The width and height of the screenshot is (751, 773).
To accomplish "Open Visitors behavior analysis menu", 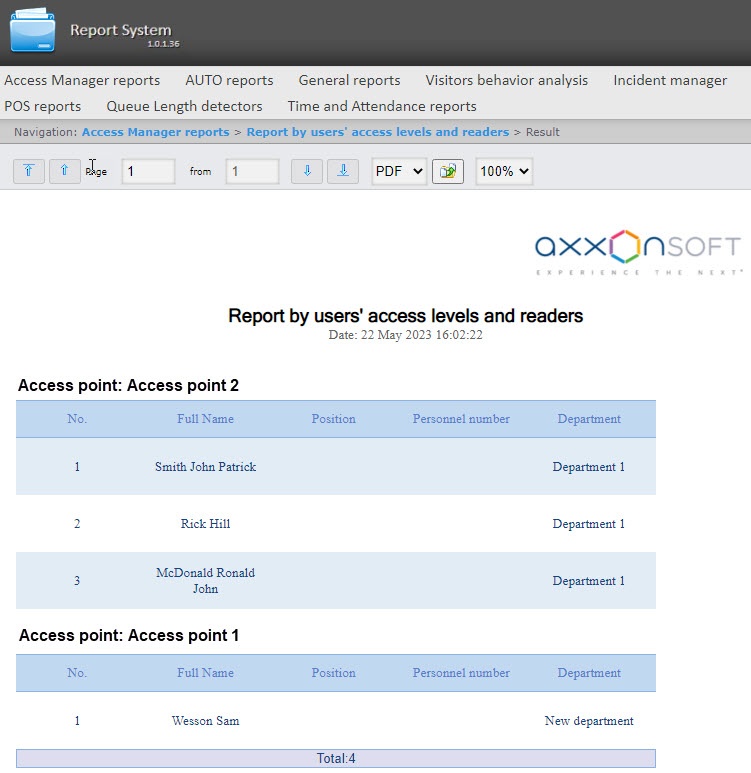I will coord(506,80).
